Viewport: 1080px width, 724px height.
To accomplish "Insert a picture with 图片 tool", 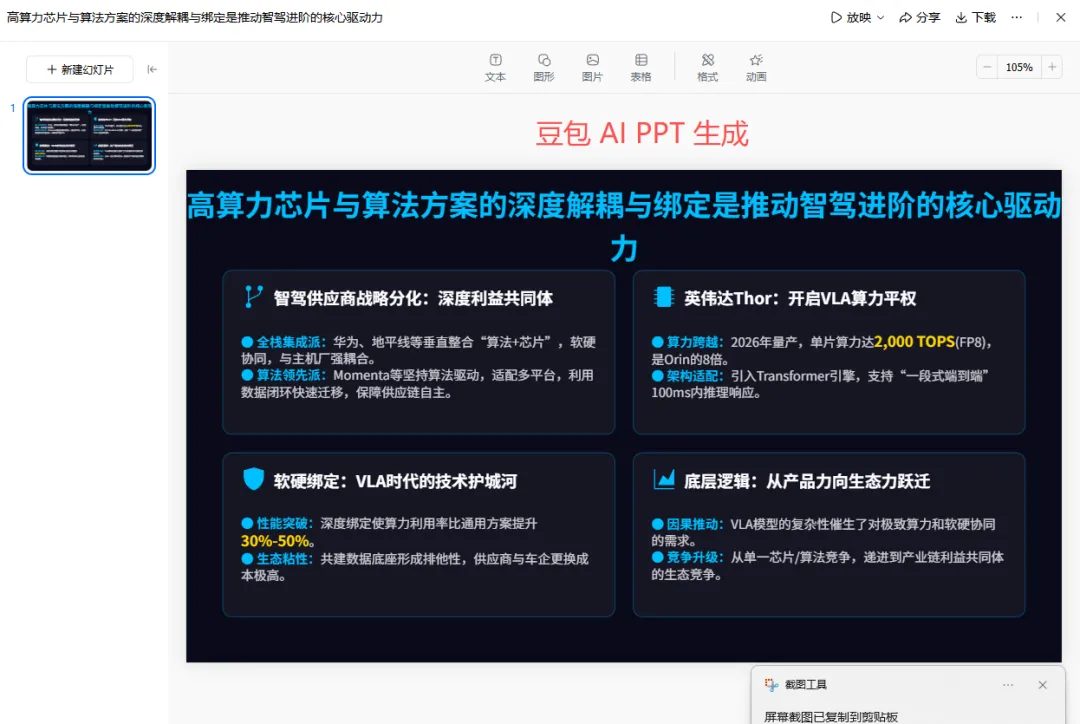I will 592,68.
